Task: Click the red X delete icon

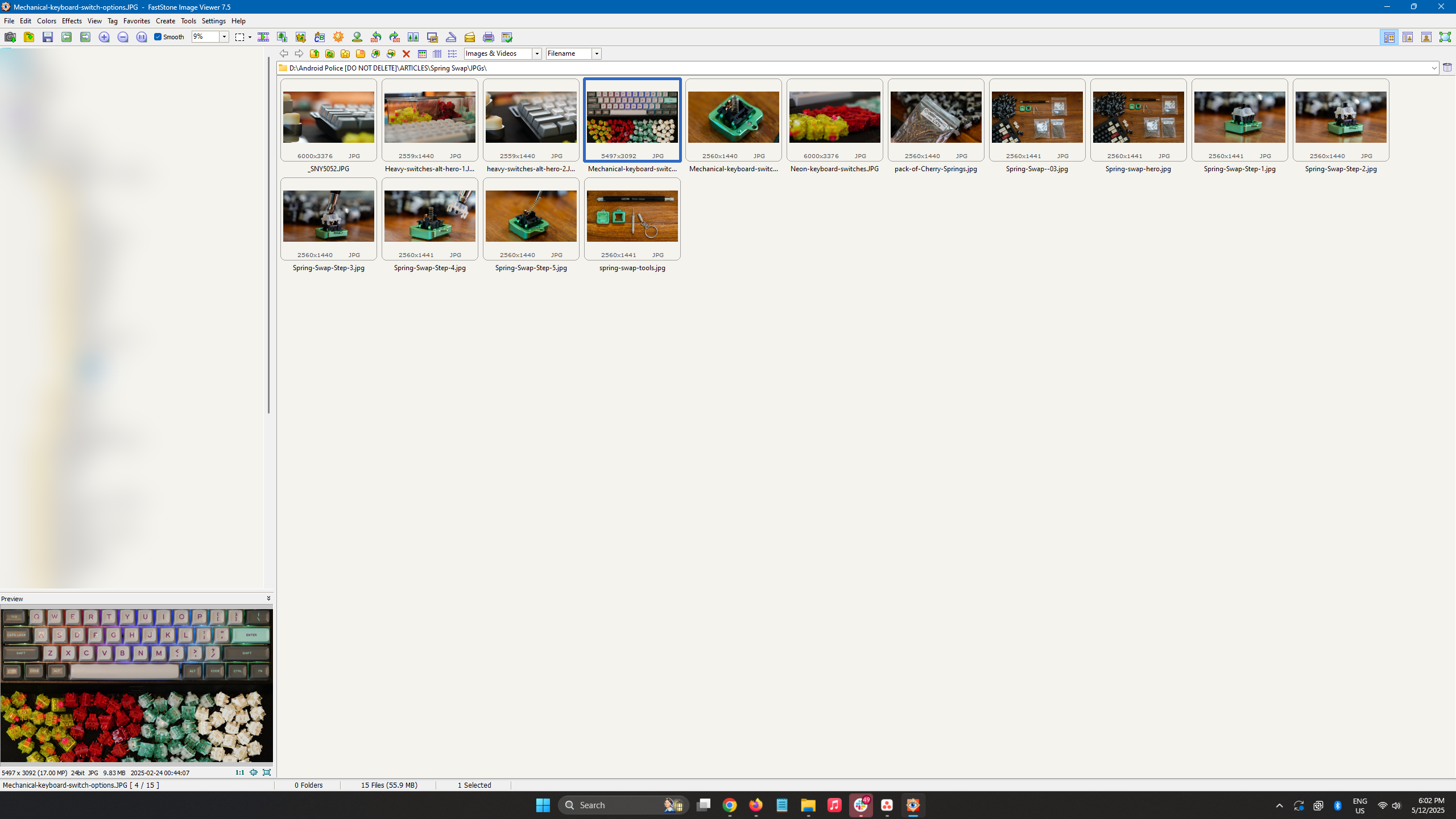Action: [406, 54]
